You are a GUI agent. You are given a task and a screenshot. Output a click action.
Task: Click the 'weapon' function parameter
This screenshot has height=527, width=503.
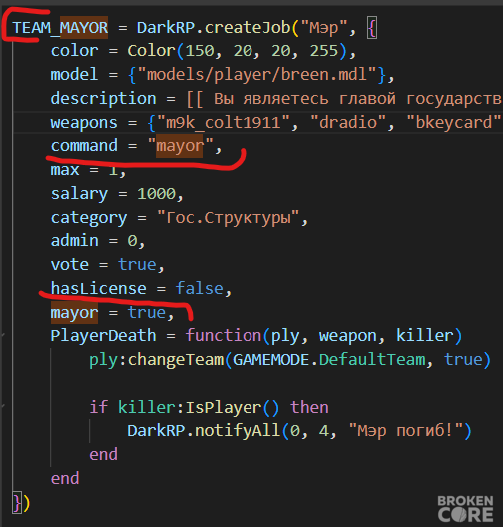pyautogui.click(x=348, y=336)
